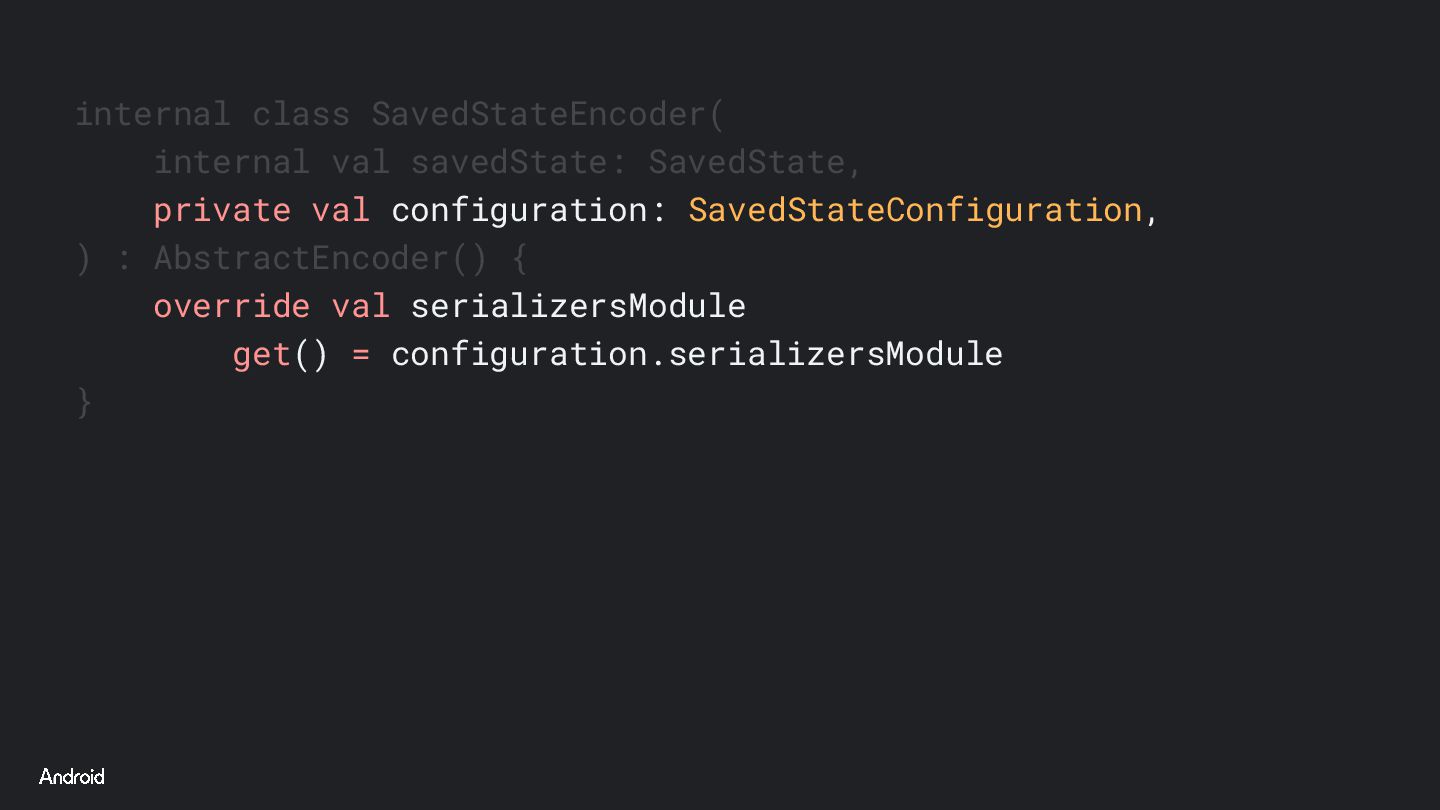Image resolution: width=1440 pixels, height=810 pixels.
Task: Click the parentheses right after 'get'
Action: [x=311, y=354]
